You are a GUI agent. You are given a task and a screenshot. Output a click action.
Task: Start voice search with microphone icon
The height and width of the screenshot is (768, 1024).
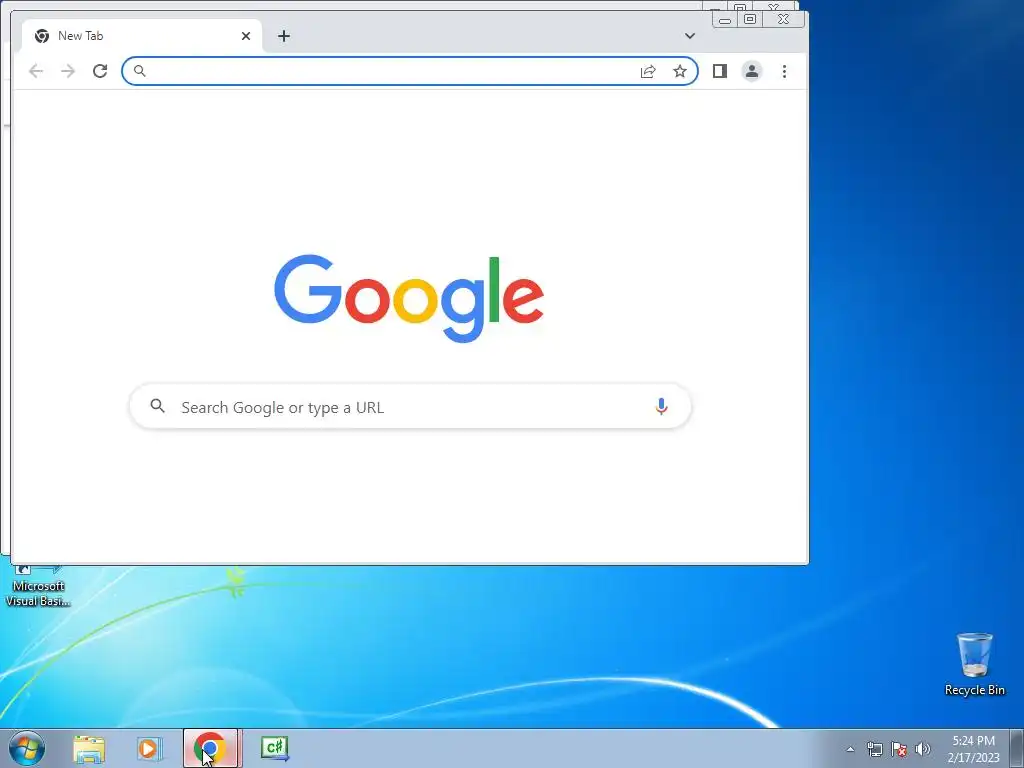(661, 406)
